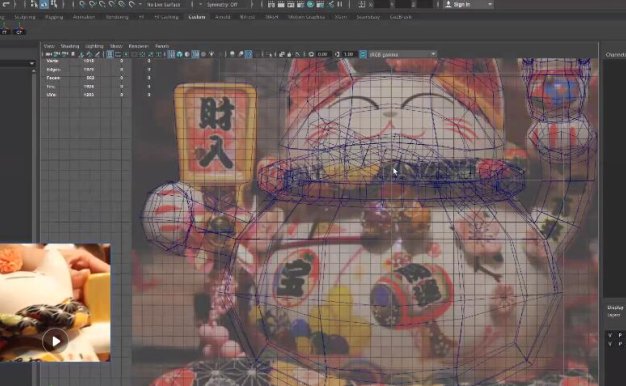Screen dimensions: 626x386
Task: Open the Renderer panel menu
Action: (139, 46)
